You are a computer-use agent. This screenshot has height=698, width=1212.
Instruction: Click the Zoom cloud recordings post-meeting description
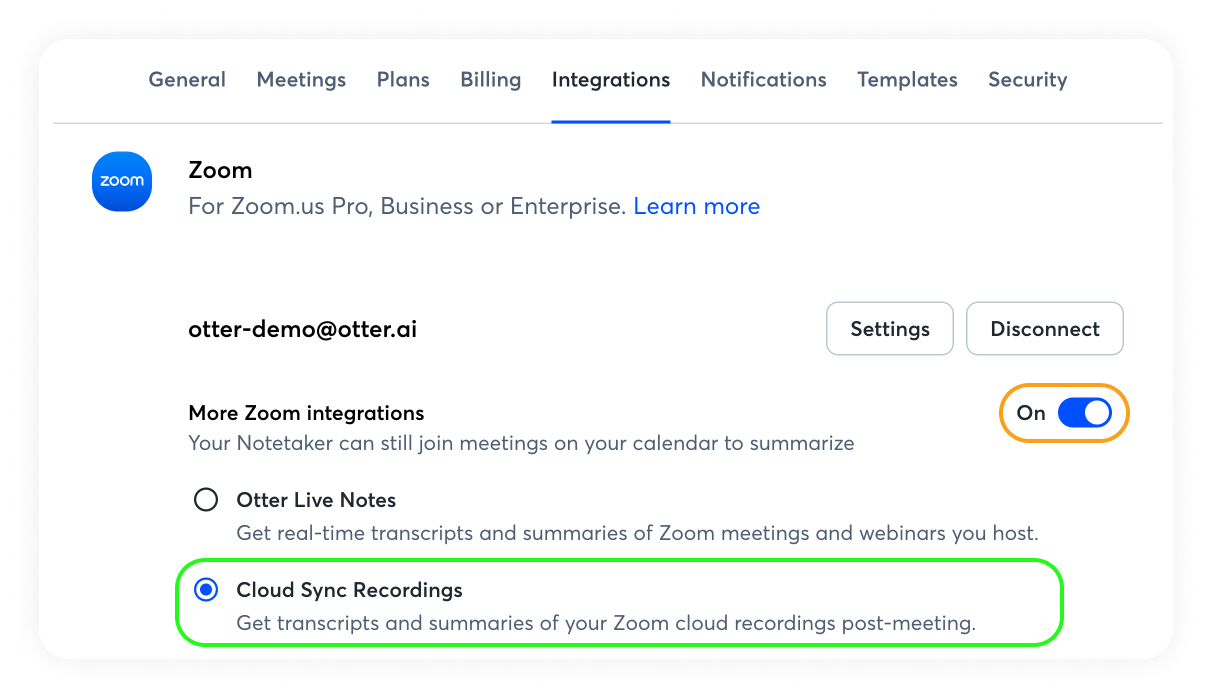click(x=605, y=623)
